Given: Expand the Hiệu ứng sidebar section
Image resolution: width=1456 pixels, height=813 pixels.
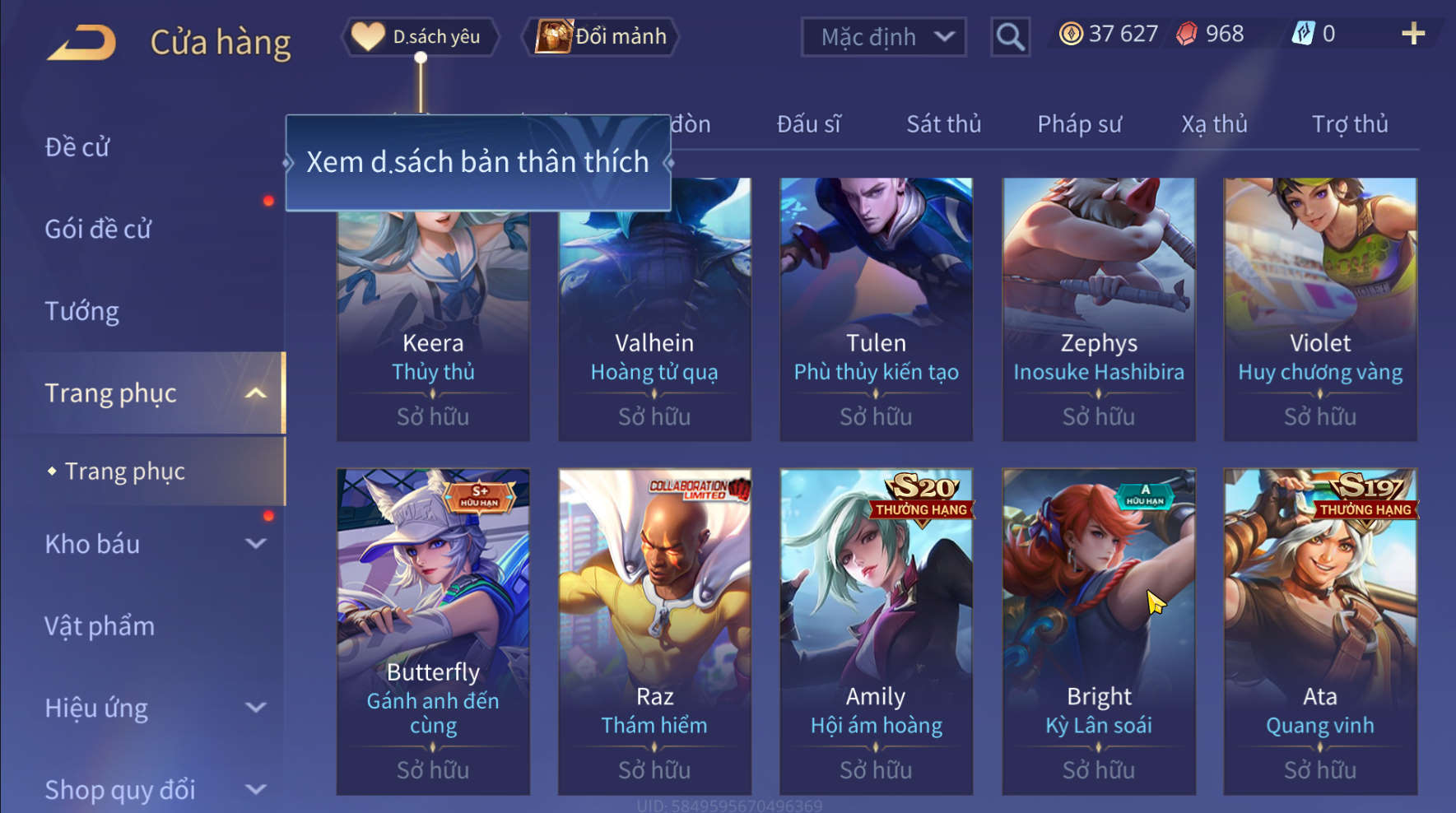Looking at the screenshot, I should coord(256,708).
